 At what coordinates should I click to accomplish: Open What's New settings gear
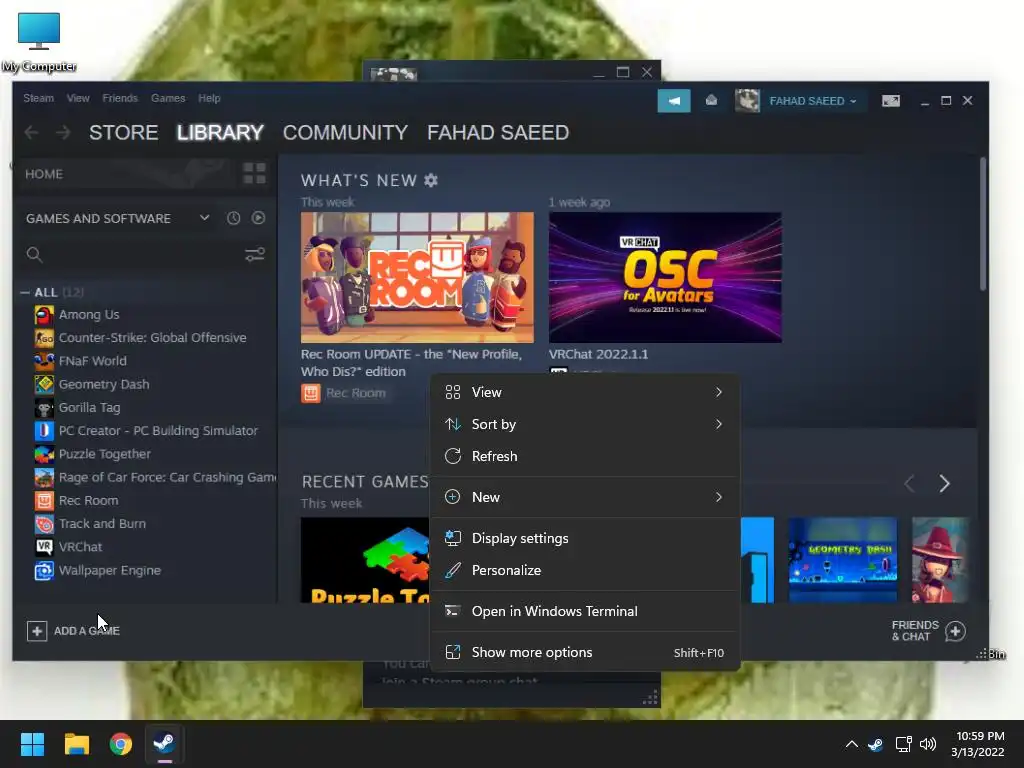point(431,180)
